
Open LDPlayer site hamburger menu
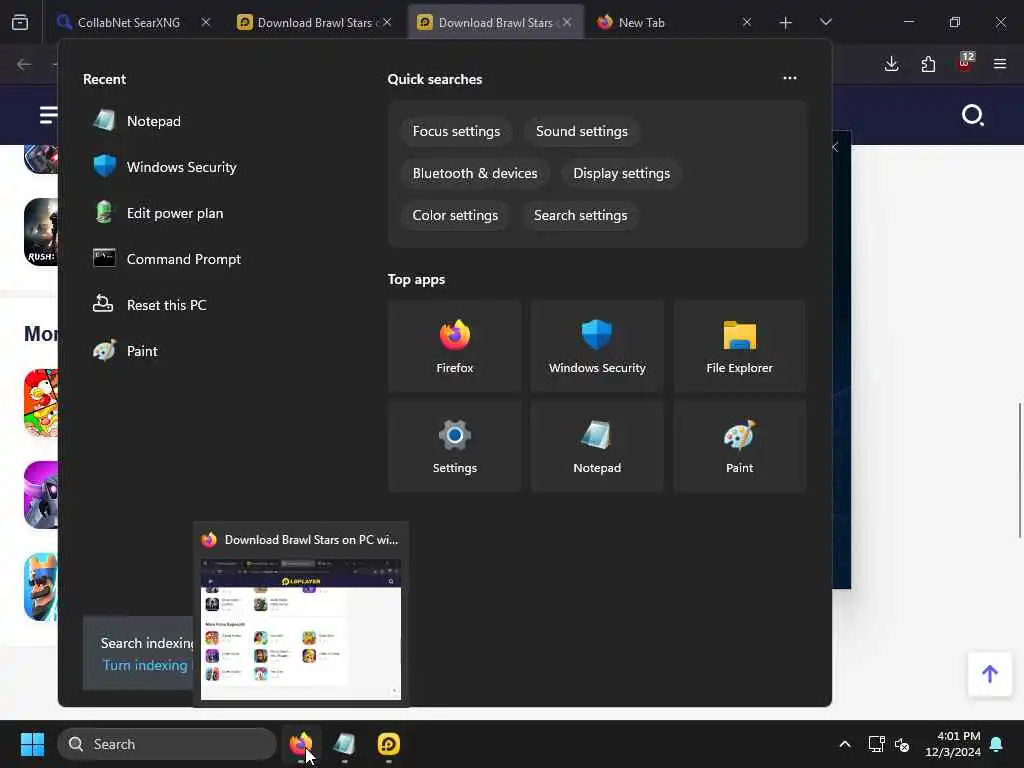point(48,115)
